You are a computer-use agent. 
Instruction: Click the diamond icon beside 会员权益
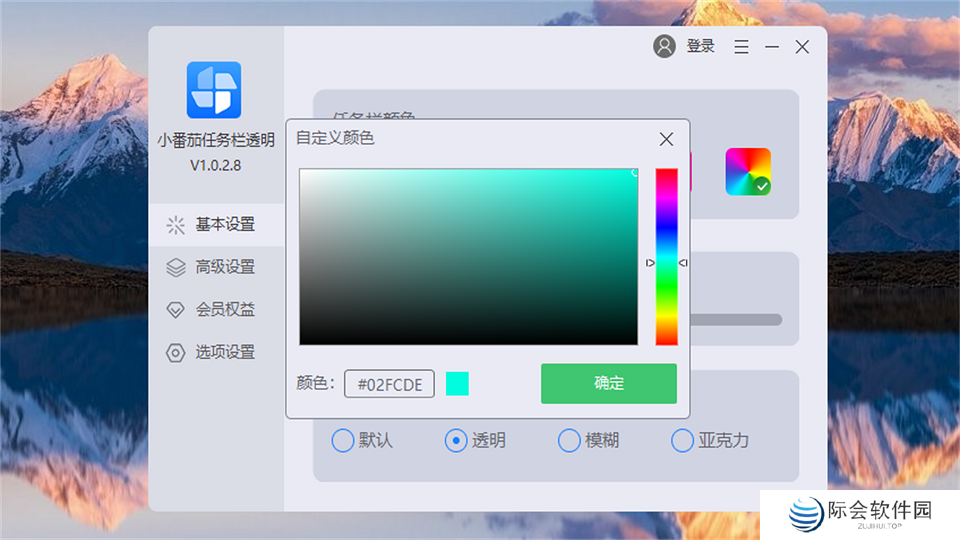pyautogui.click(x=176, y=310)
